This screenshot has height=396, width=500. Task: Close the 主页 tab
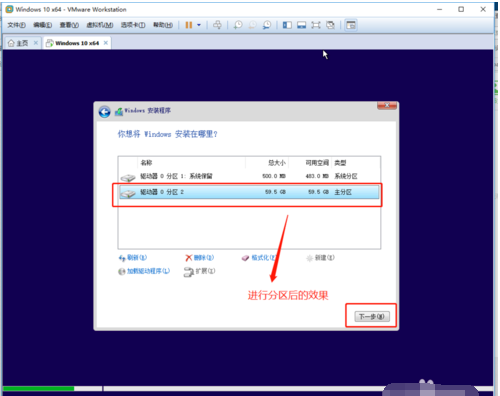point(36,43)
